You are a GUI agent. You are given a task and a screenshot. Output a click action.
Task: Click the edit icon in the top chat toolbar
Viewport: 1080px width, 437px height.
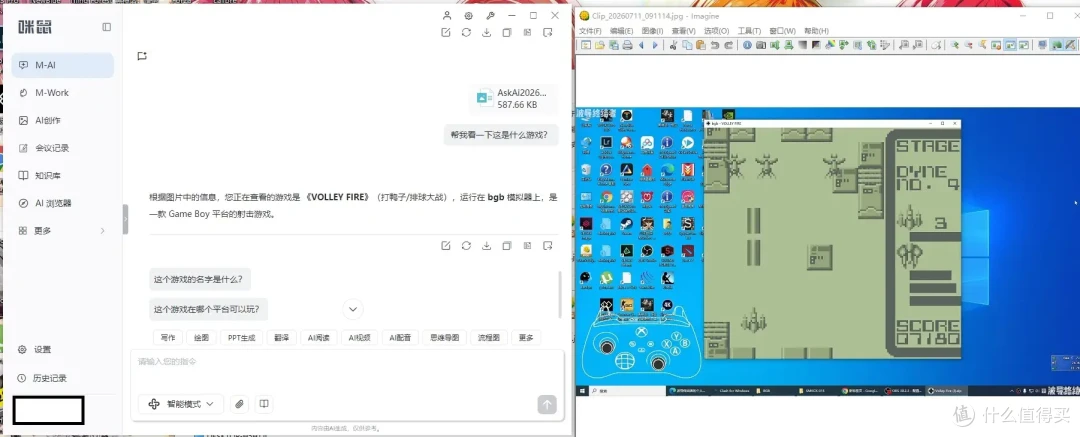(x=446, y=32)
